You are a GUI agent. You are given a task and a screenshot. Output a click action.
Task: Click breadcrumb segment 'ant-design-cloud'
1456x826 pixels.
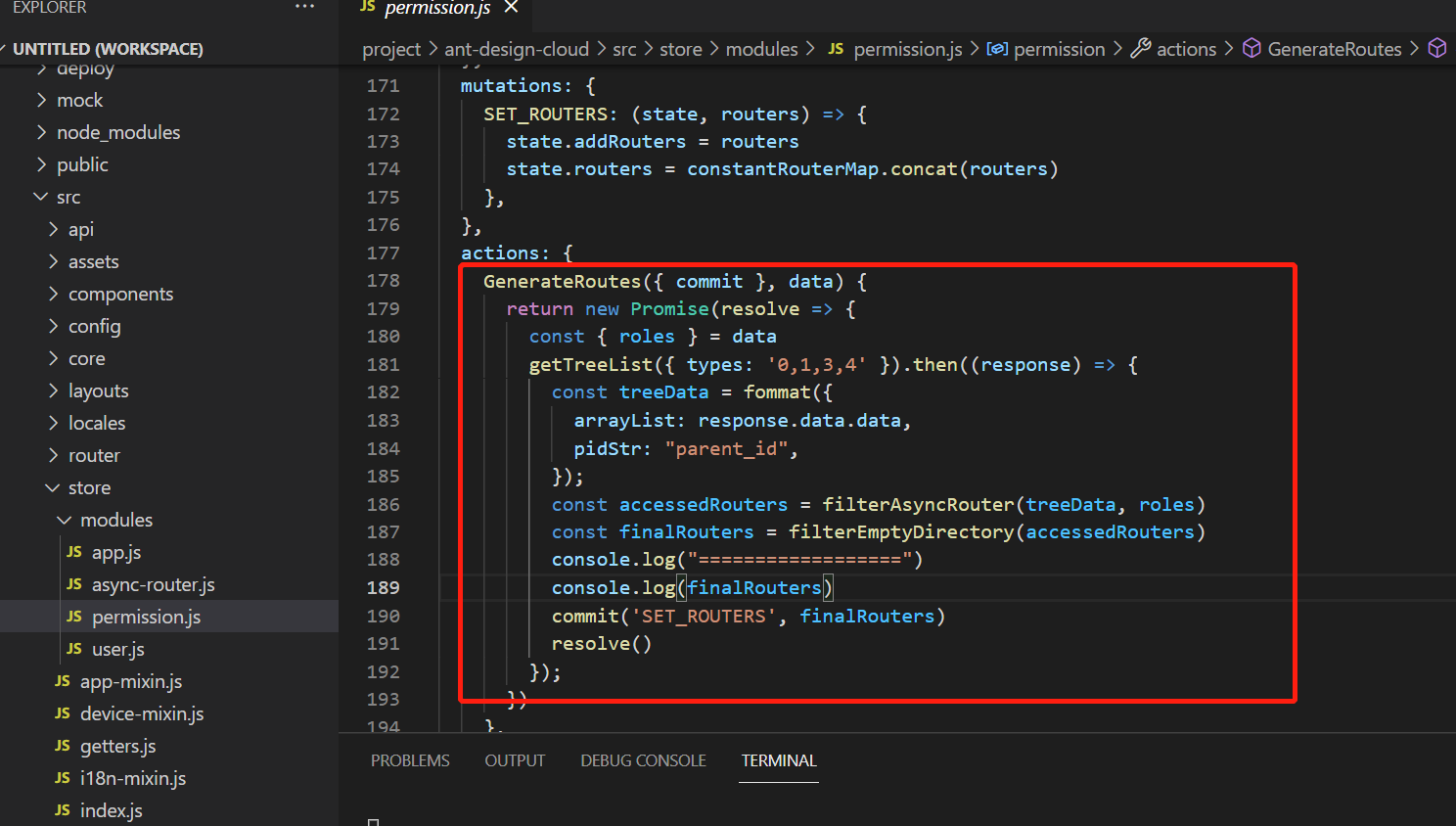pos(517,49)
